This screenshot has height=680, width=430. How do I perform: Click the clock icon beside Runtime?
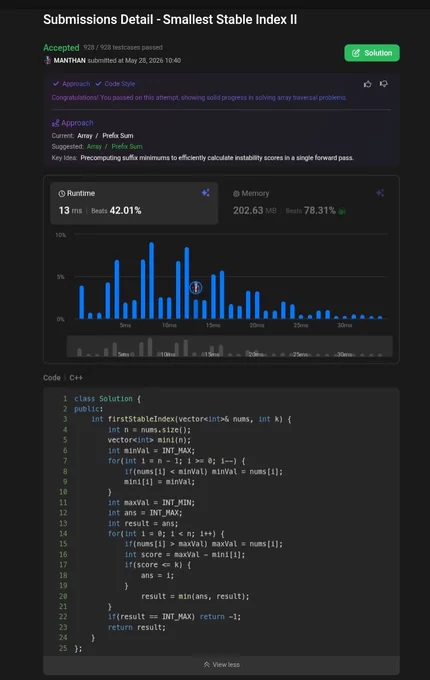coord(62,193)
